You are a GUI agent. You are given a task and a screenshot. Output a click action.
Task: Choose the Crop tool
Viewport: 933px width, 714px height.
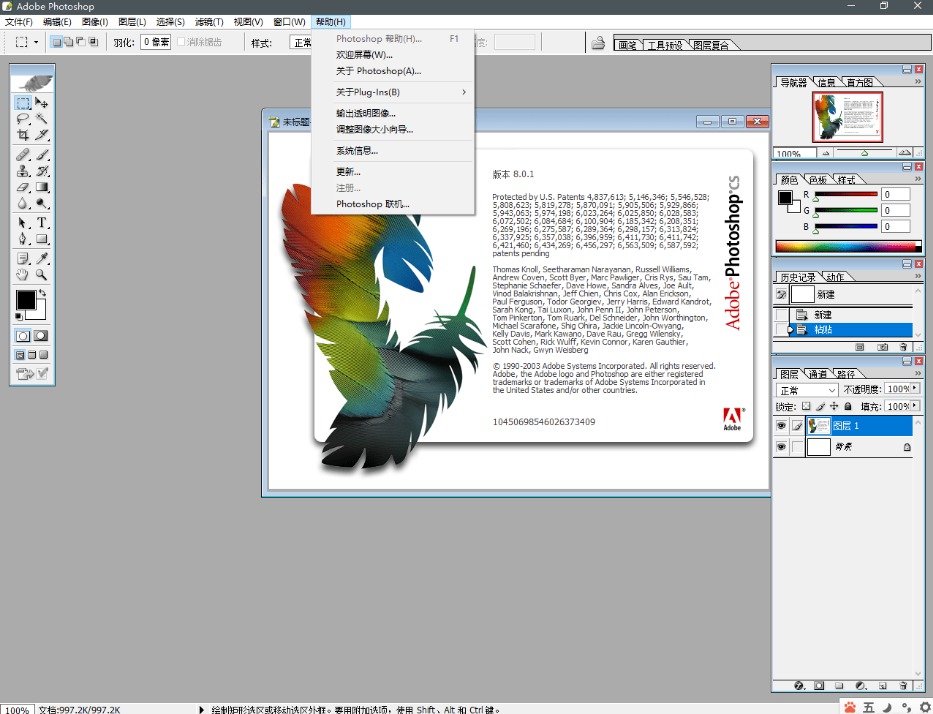pyautogui.click(x=23, y=135)
